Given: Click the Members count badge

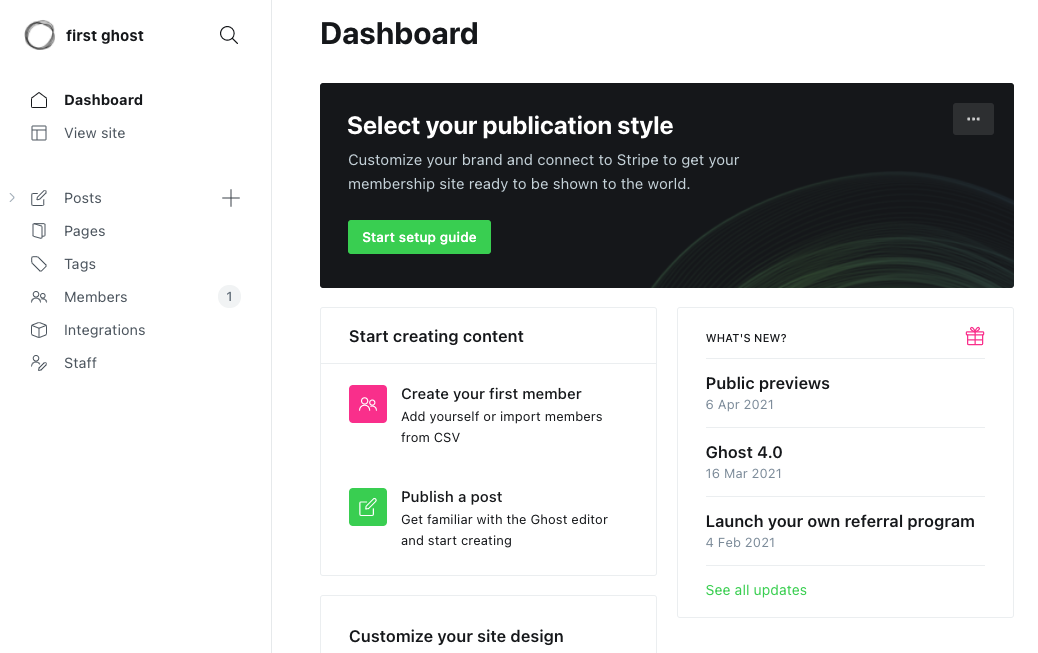Looking at the screenshot, I should pyautogui.click(x=229, y=297).
